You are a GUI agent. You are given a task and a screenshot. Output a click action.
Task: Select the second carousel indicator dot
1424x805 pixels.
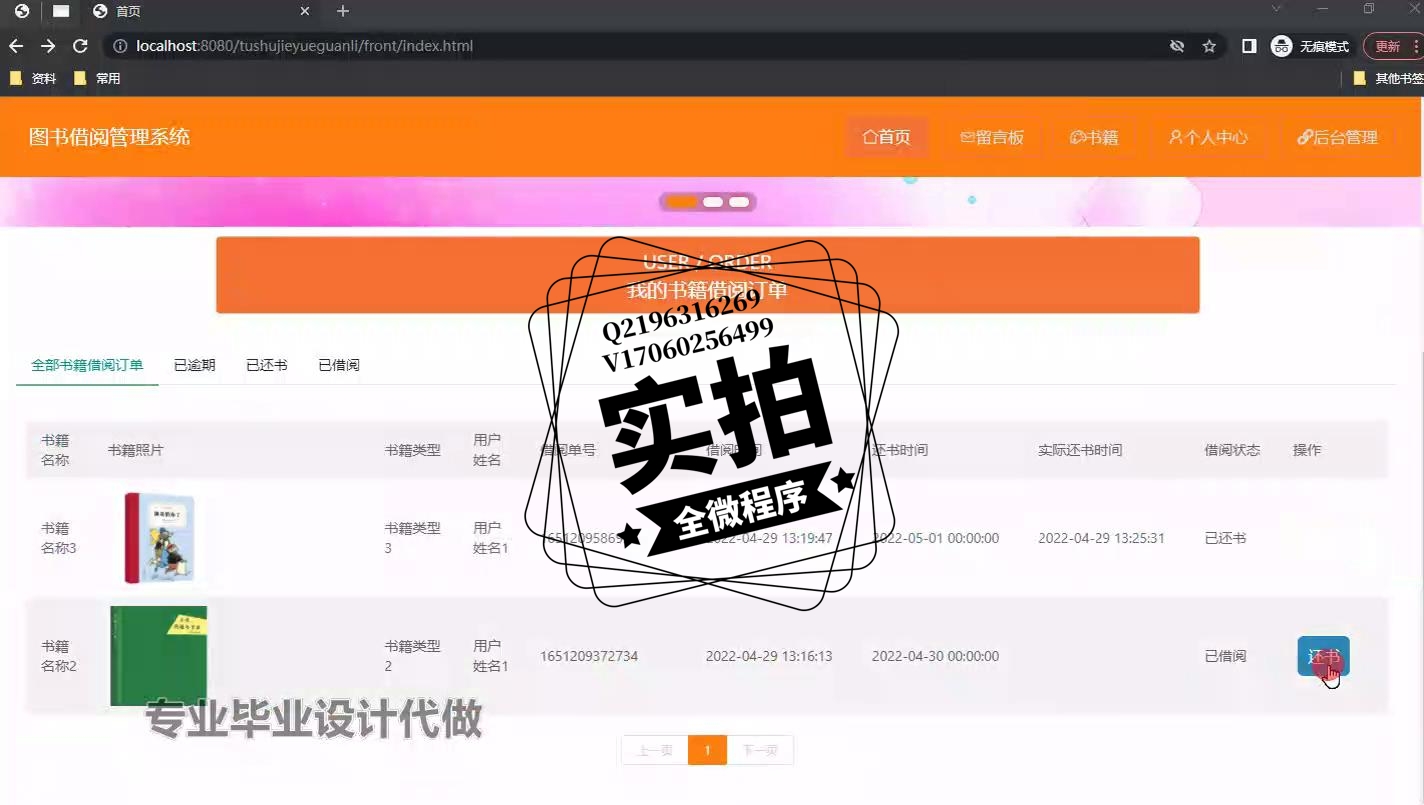713,202
